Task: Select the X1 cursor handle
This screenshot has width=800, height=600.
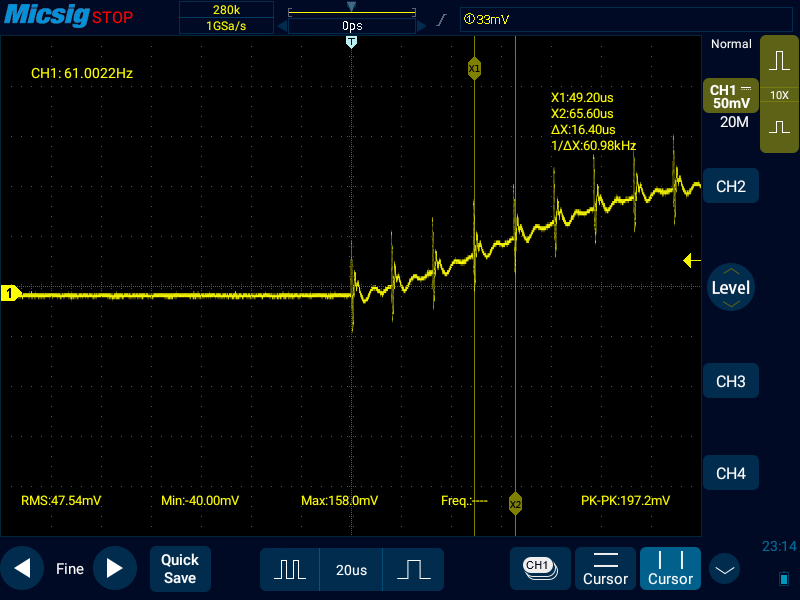Action: 474,68
